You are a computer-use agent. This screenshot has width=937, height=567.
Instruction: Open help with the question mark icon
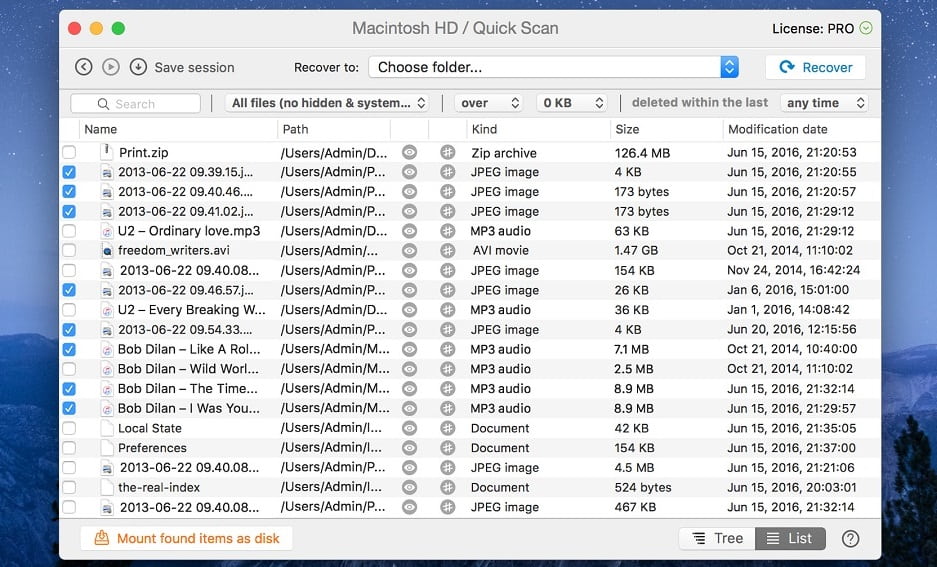click(850, 538)
